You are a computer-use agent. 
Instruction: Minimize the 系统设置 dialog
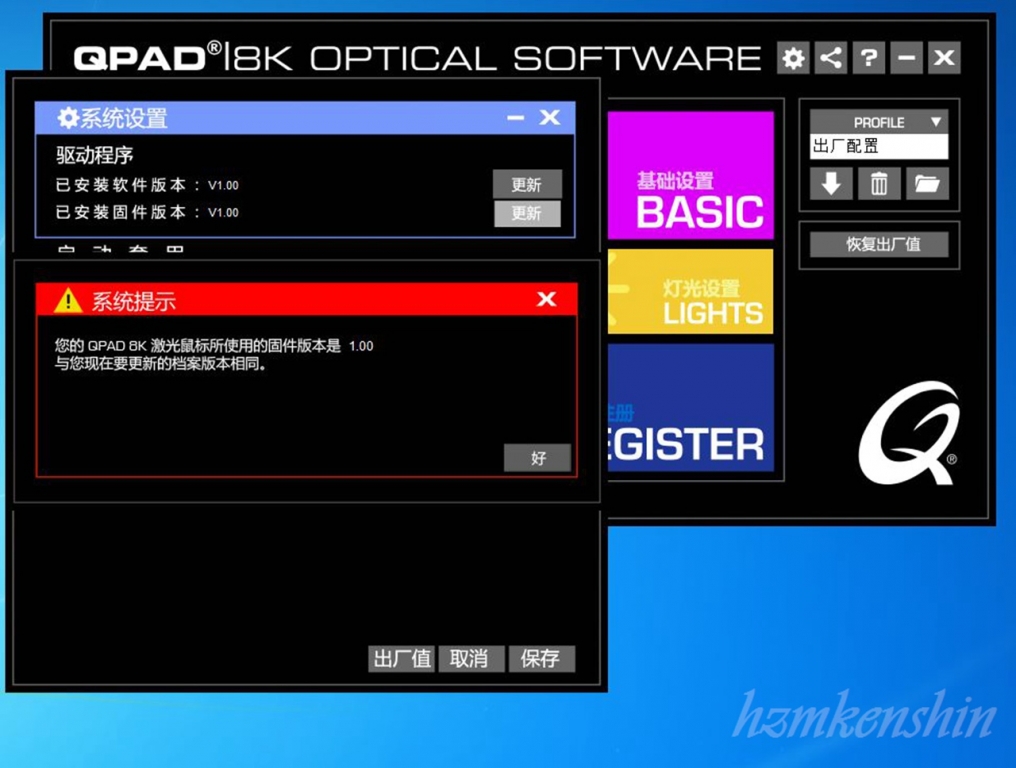click(516, 117)
